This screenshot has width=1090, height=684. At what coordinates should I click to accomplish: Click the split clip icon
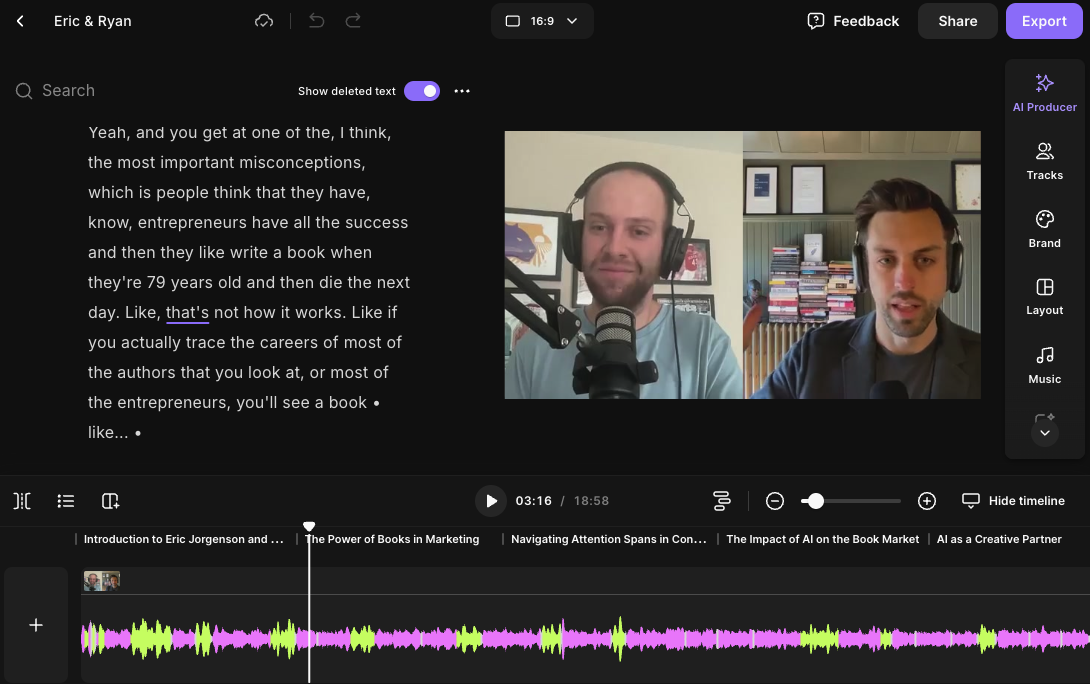[x=22, y=501]
